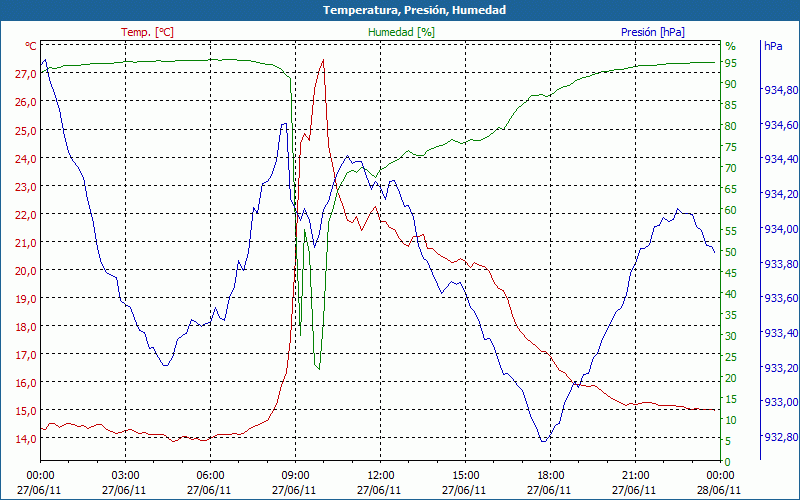Image resolution: width=800 pixels, height=500 pixels.
Task: Click the green '%' axis unit label
Action: (x=731, y=46)
